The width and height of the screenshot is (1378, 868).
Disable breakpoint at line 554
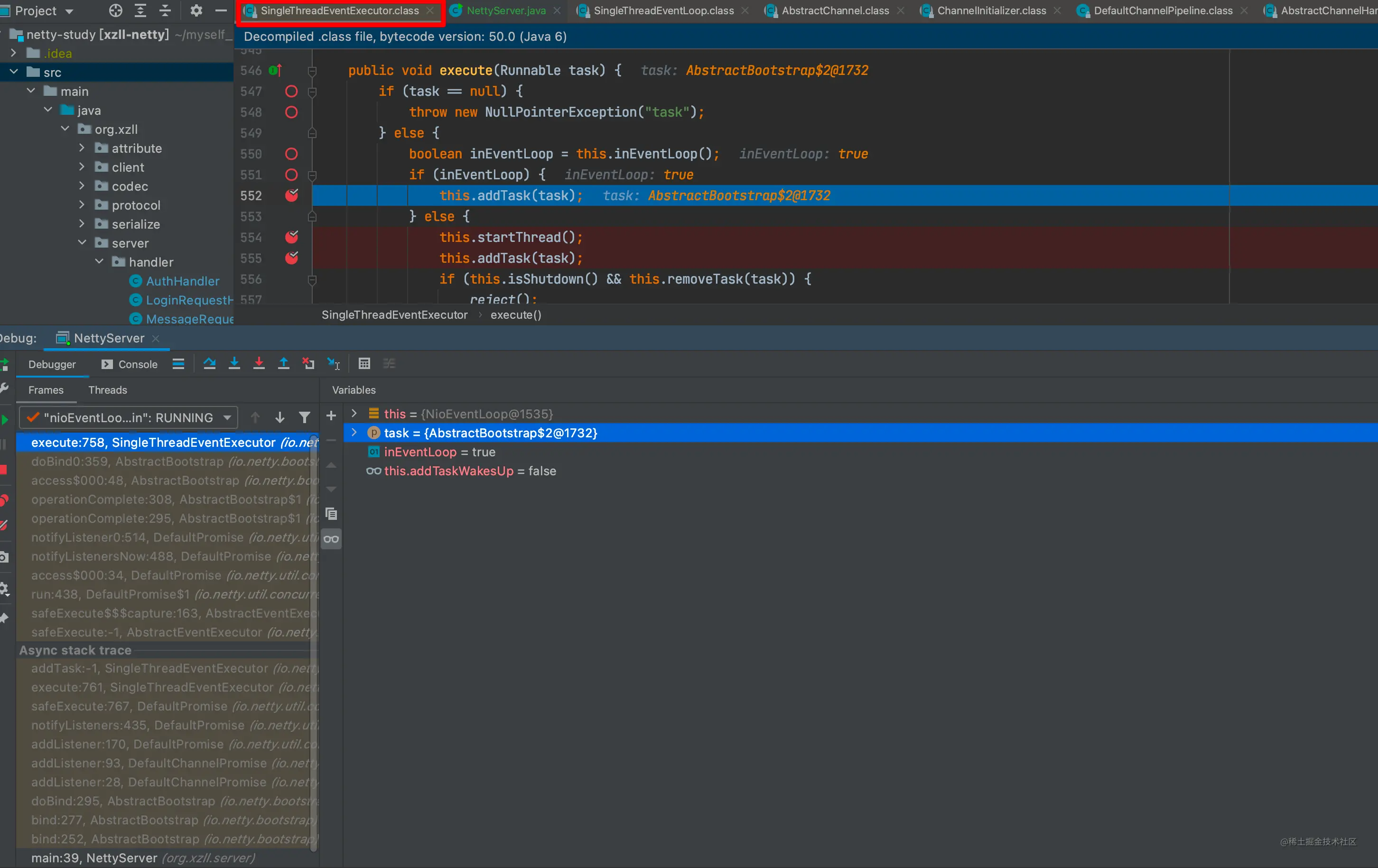[291, 237]
